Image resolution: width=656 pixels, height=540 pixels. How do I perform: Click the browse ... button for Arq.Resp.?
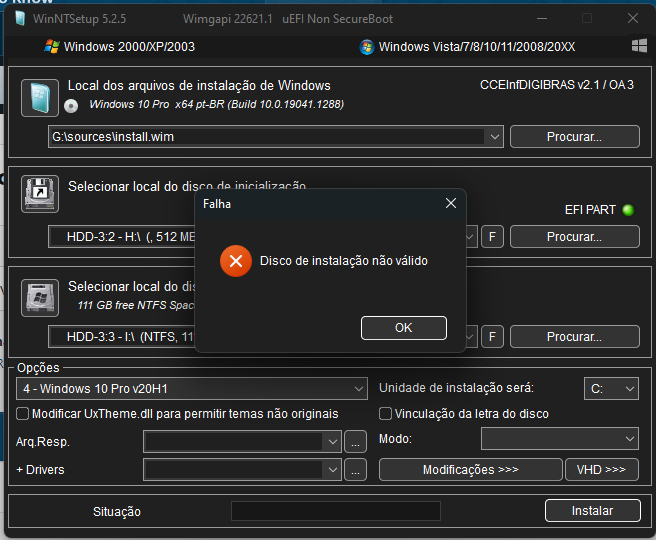click(355, 442)
